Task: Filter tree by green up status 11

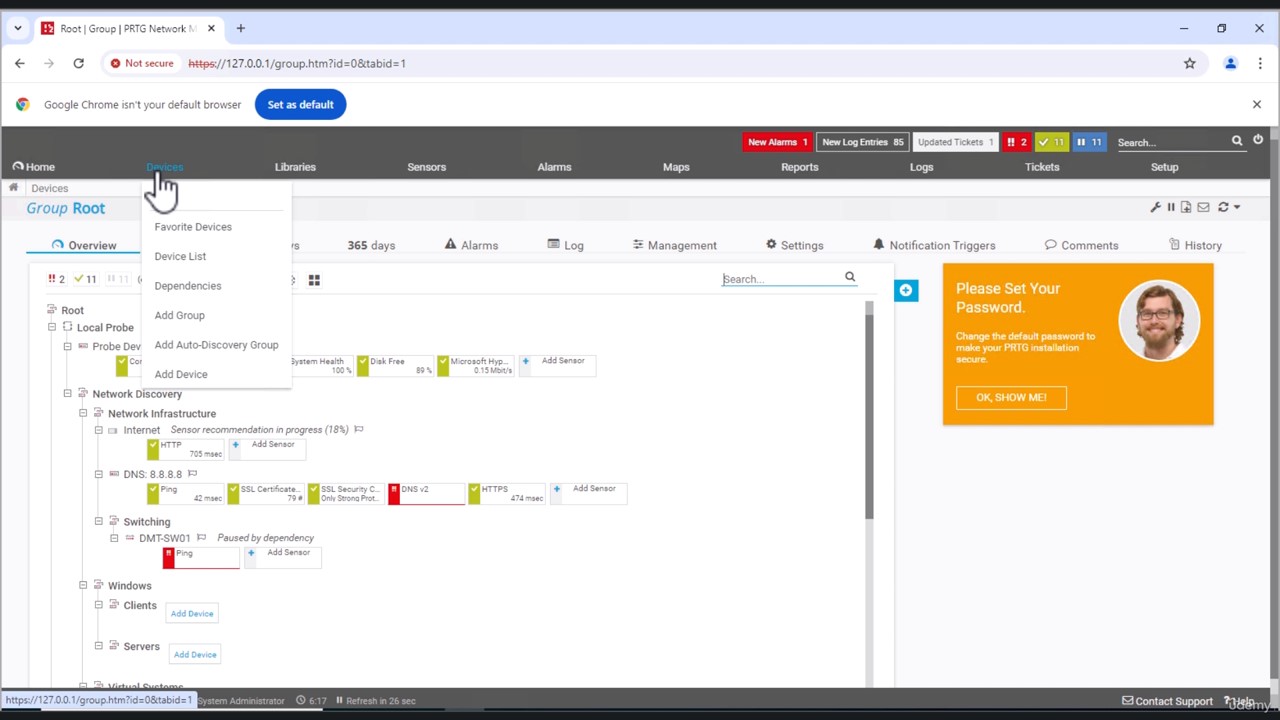Action: pos(86,279)
